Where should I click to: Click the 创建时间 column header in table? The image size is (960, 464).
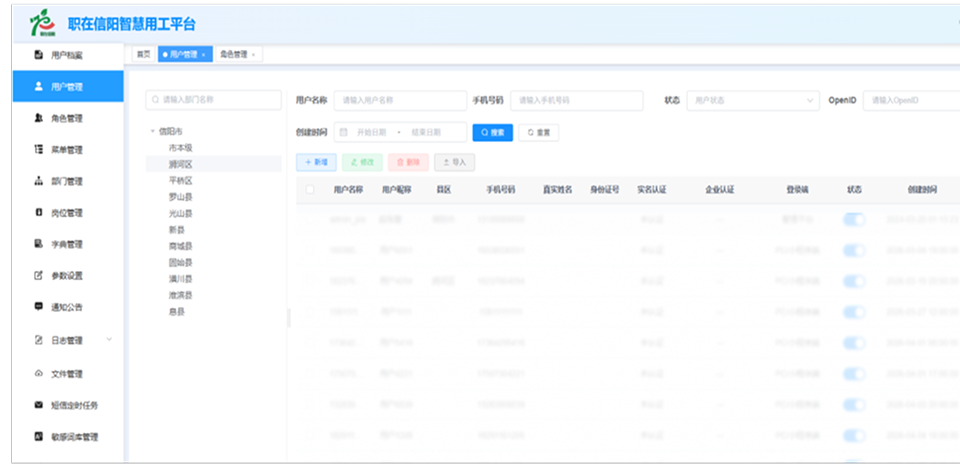pyautogui.click(x=922, y=190)
